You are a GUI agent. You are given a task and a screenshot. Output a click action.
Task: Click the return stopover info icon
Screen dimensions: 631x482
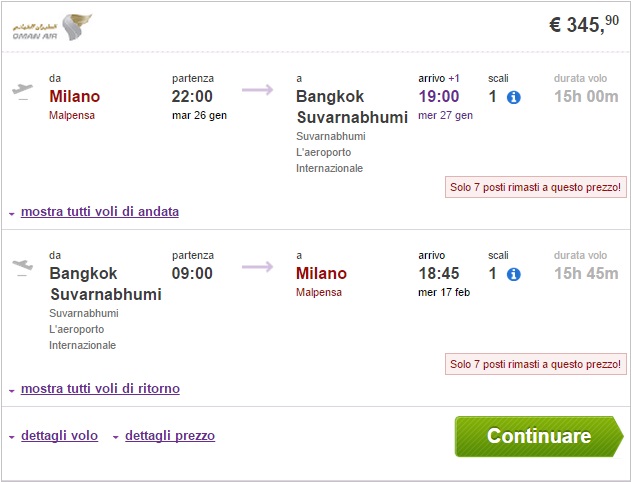(514, 274)
